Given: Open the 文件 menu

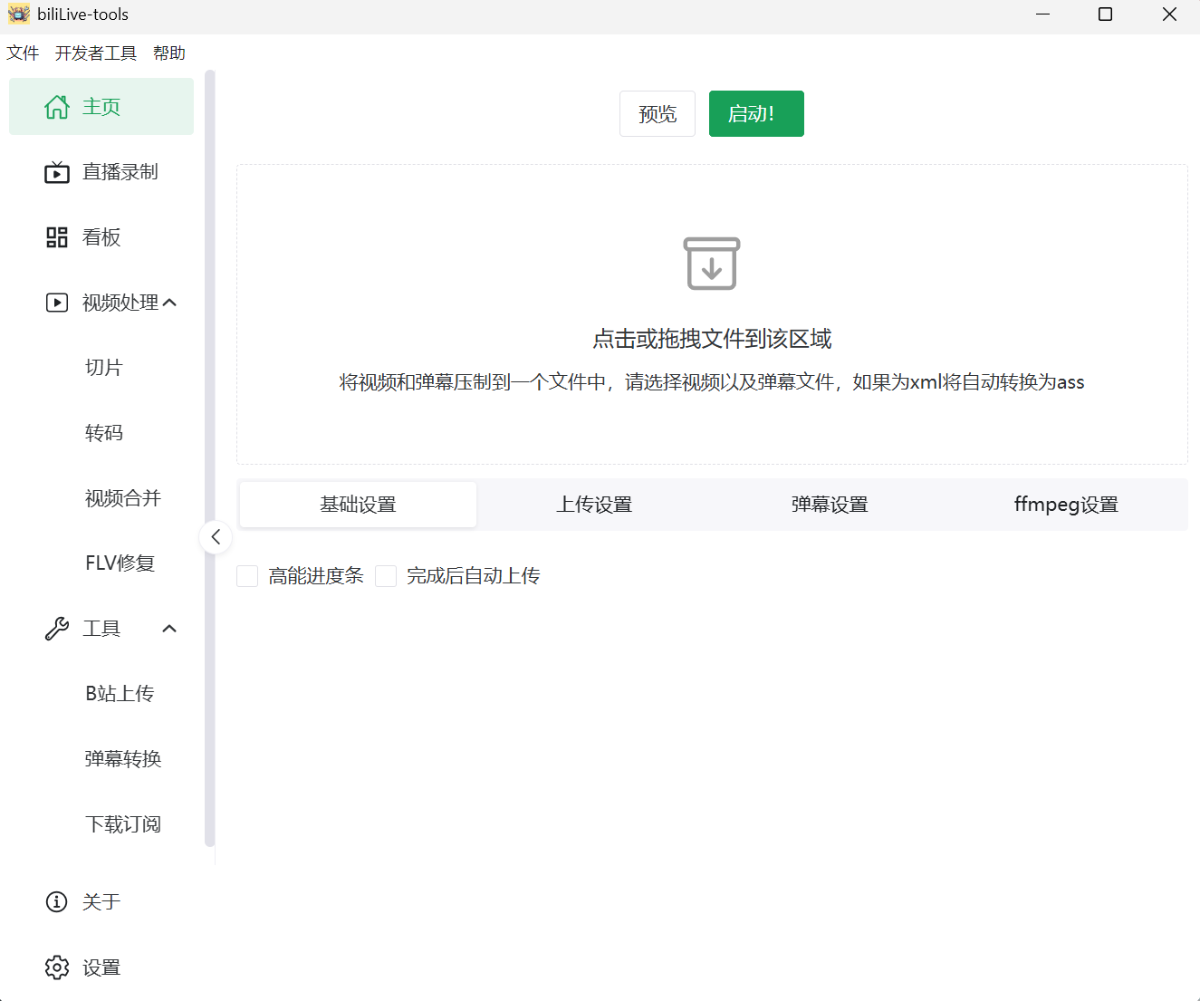Looking at the screenshot, I should pyautogui.click(x=22, y=54).
